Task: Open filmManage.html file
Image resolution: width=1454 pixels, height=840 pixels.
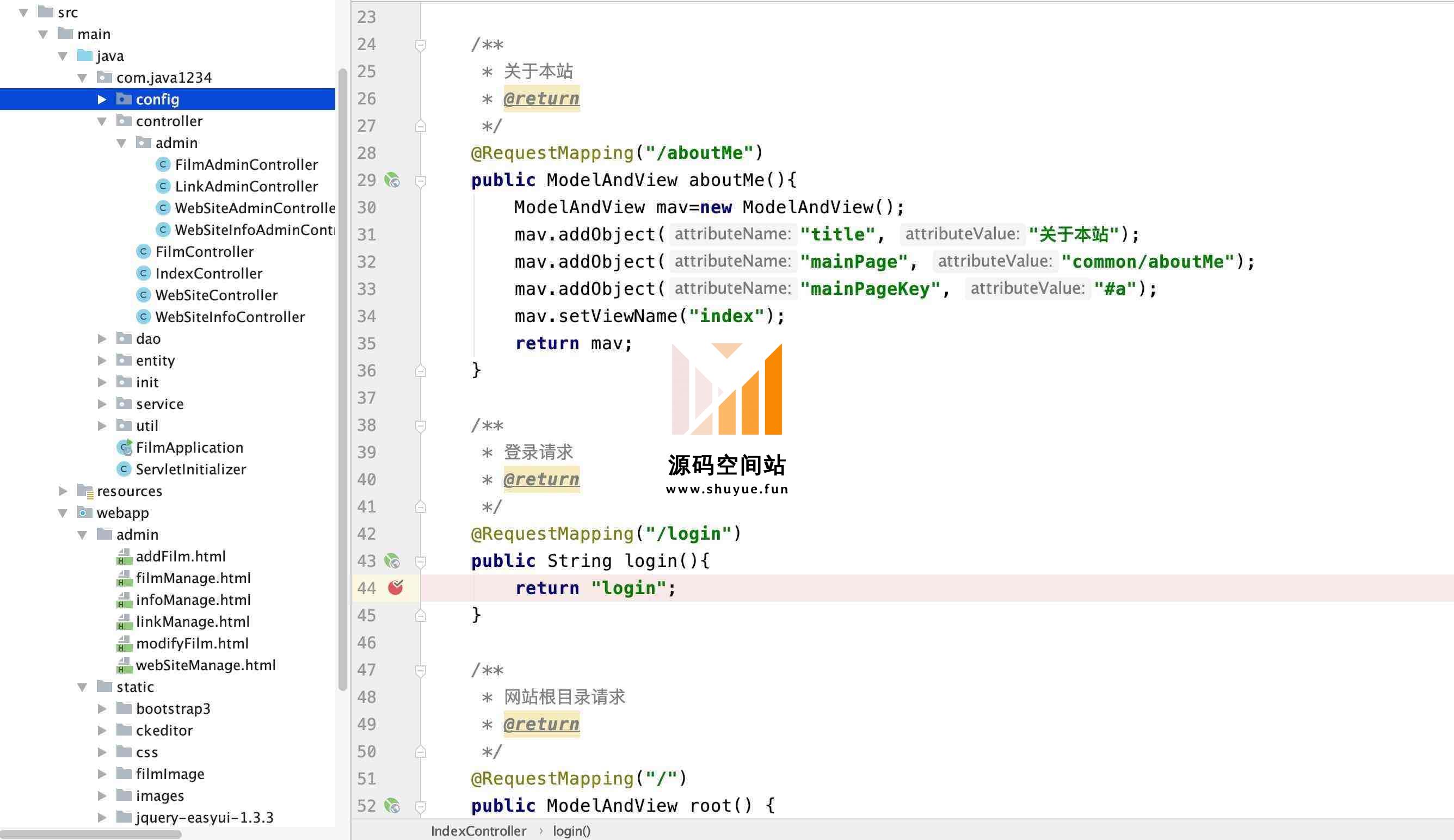Action: (x=183, y=578)
